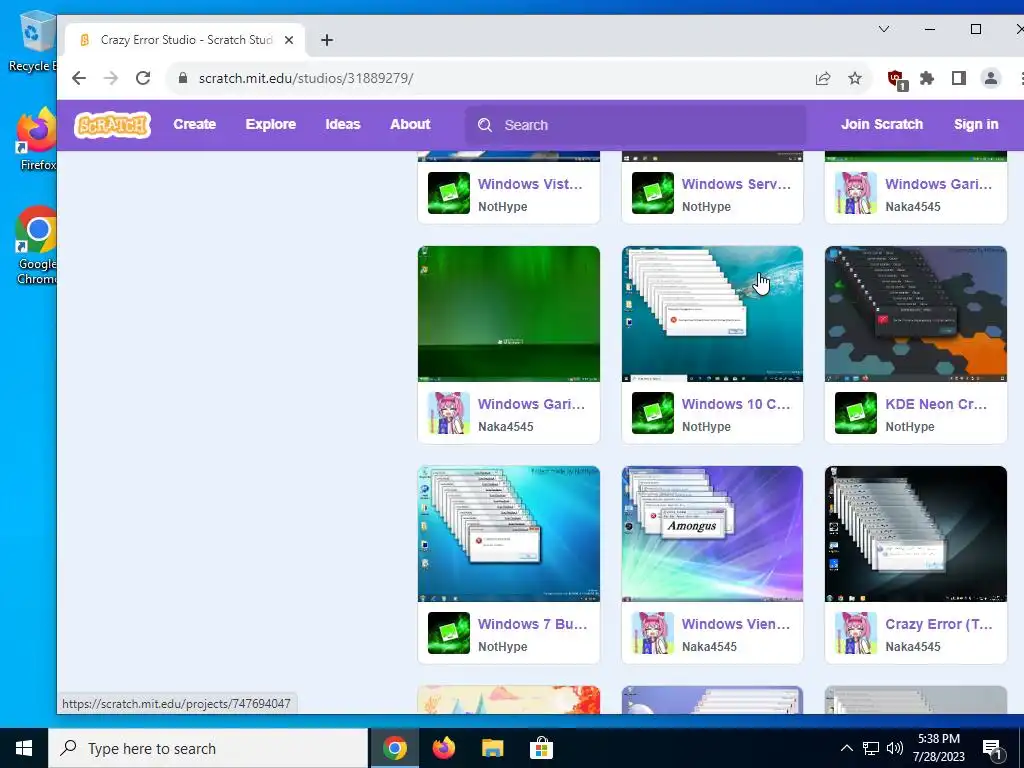Show hidden system tray icons
This screenshot has height=768, width=1024.
click(x=846, y=748)
